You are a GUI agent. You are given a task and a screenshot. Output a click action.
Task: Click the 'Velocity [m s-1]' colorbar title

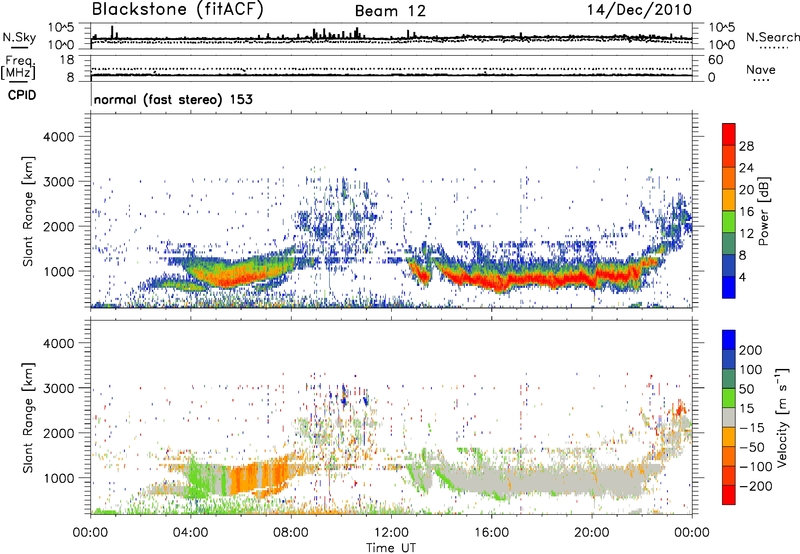[781, 417]
